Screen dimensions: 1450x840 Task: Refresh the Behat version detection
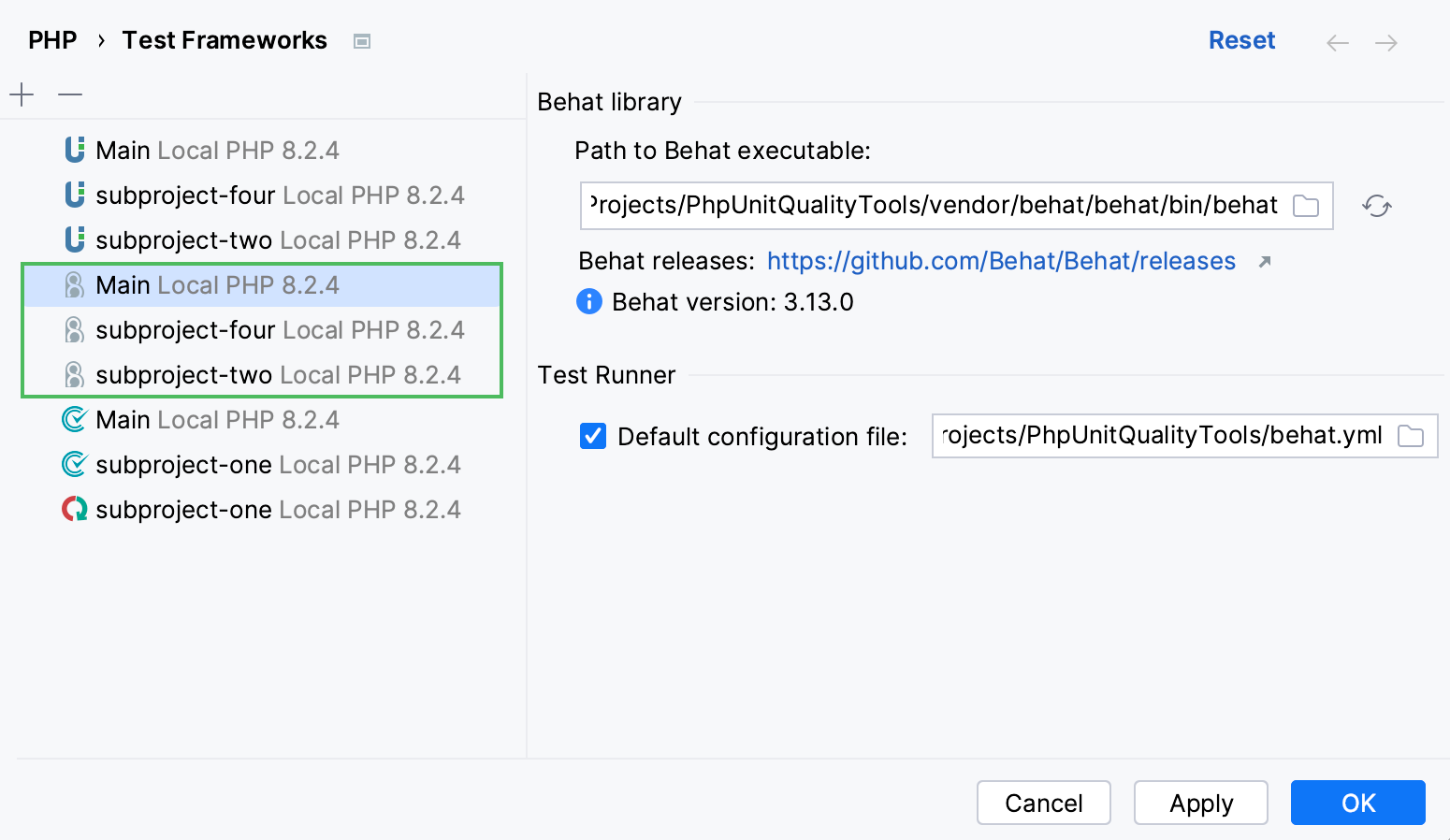[x=1376, y=206]
